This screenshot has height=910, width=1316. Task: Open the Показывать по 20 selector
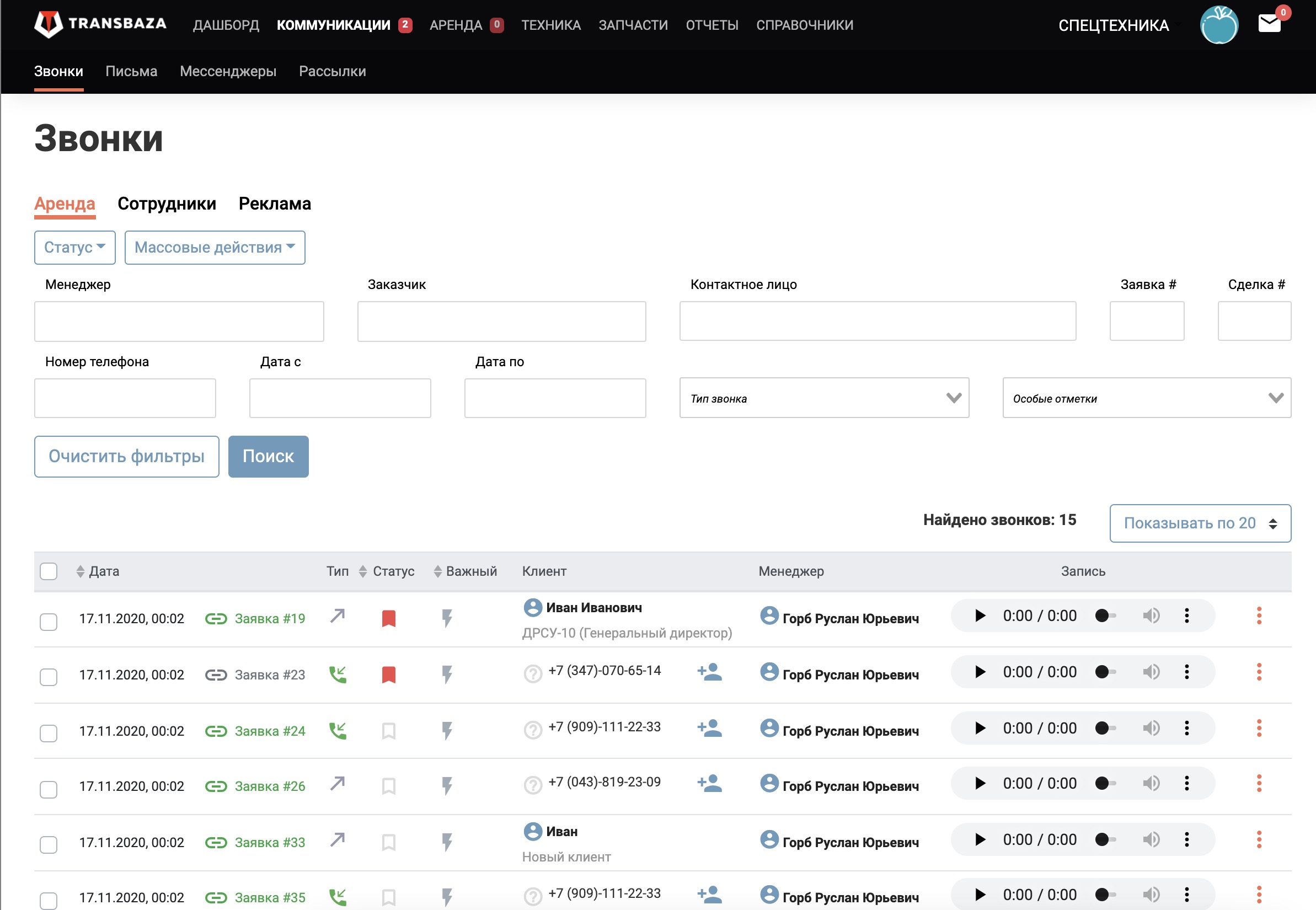tap(1200, 523)
